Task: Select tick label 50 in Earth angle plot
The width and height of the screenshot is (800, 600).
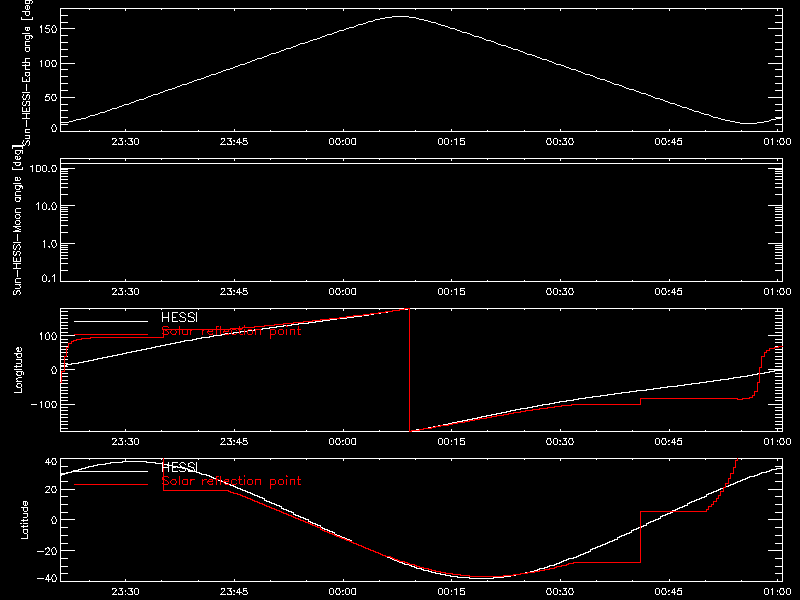Action: [x=51, y=97]
